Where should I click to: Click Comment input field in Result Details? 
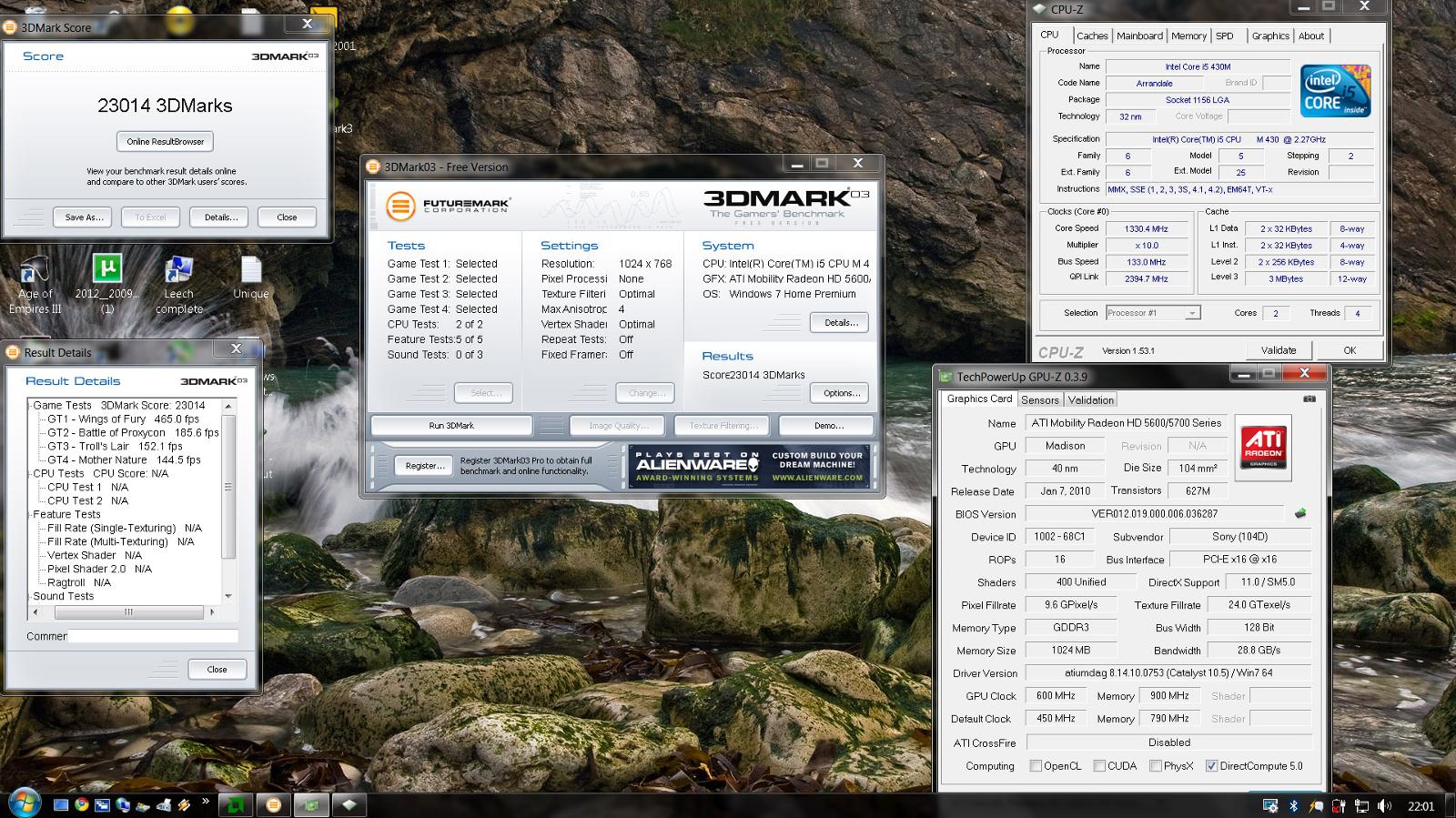coord(153,636)
